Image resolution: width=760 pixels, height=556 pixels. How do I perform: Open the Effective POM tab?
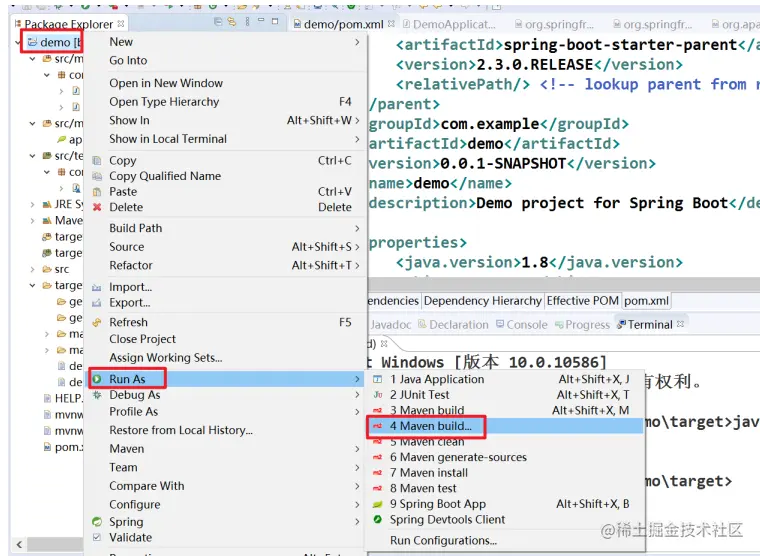(x=583, y=301)
